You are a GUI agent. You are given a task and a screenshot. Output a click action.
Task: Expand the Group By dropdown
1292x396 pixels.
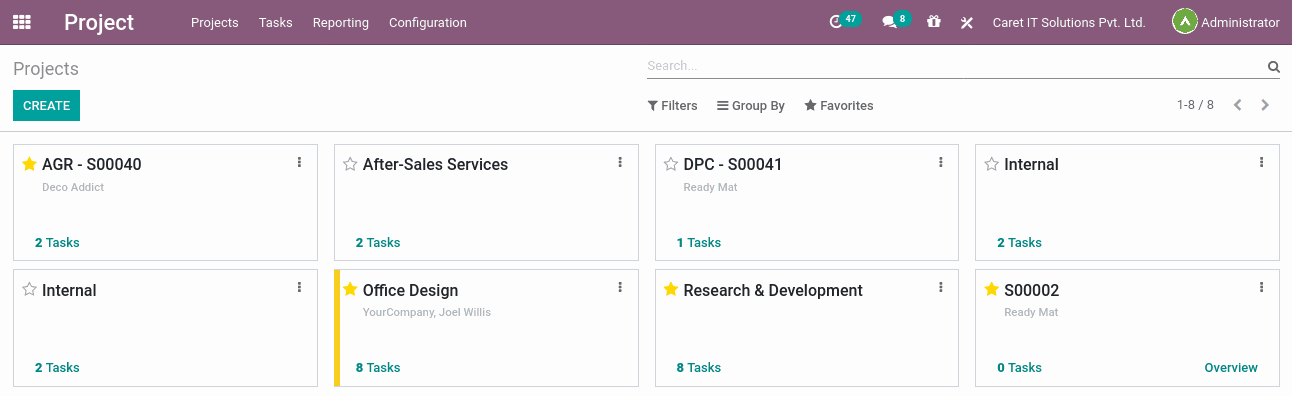[751, 105]
